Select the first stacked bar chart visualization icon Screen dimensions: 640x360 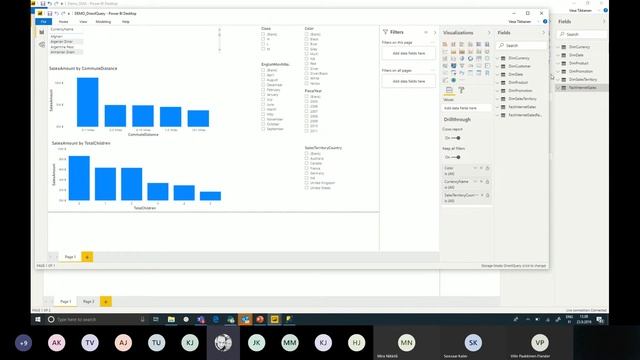coord(445,44)
